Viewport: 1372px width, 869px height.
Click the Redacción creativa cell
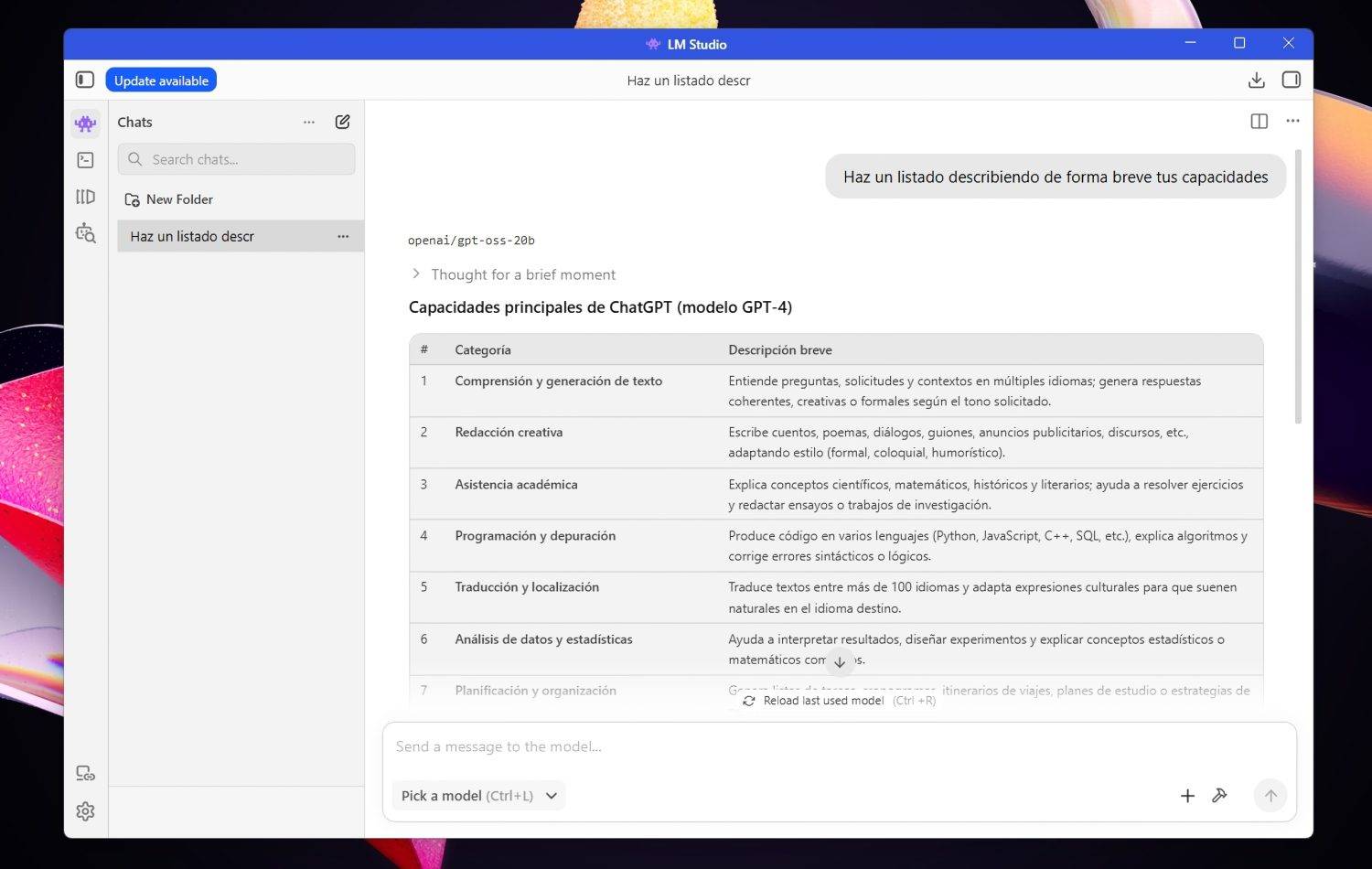click(509, 432)
